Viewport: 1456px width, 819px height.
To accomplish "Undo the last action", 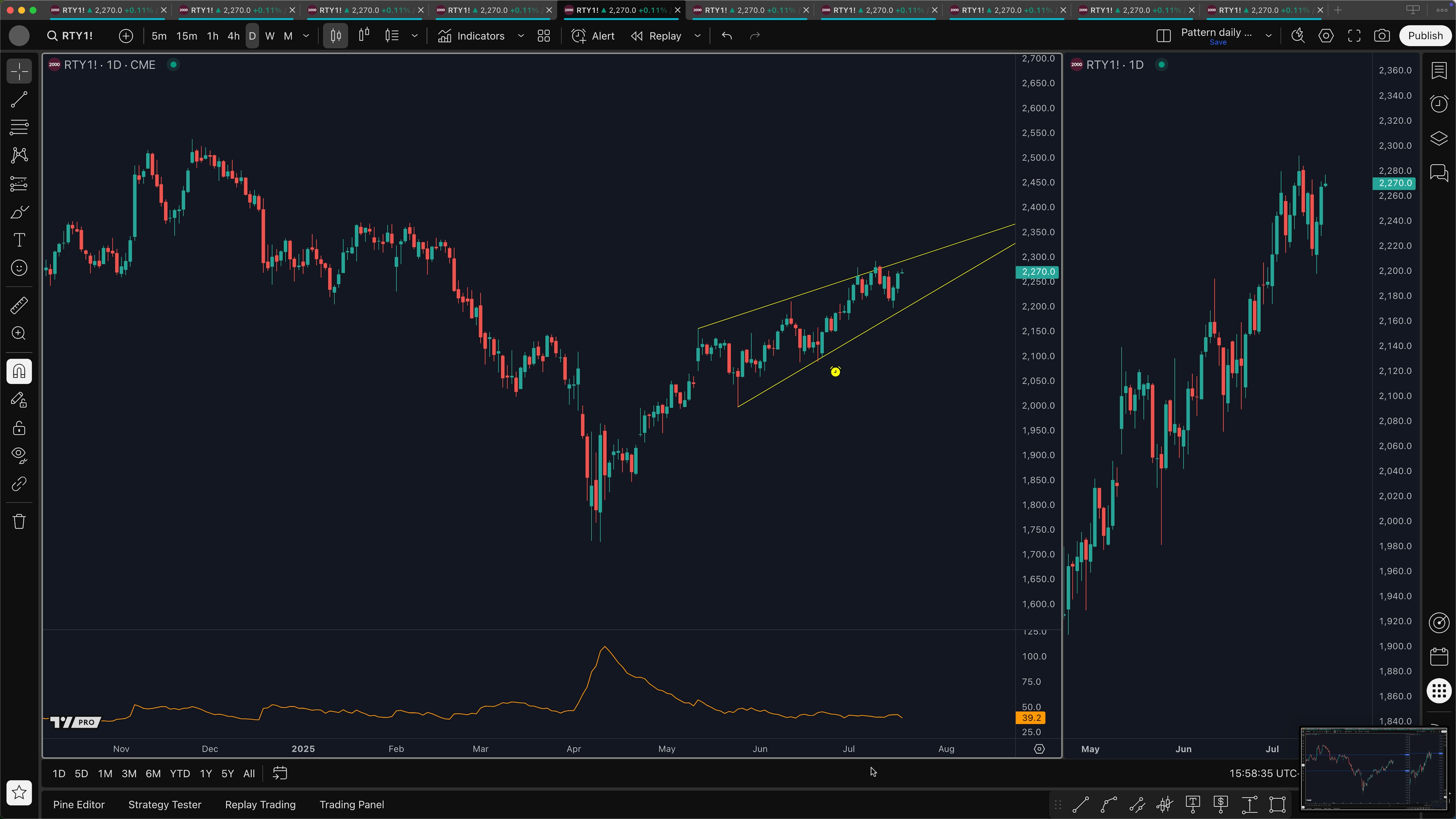I will tap(727, 36).
